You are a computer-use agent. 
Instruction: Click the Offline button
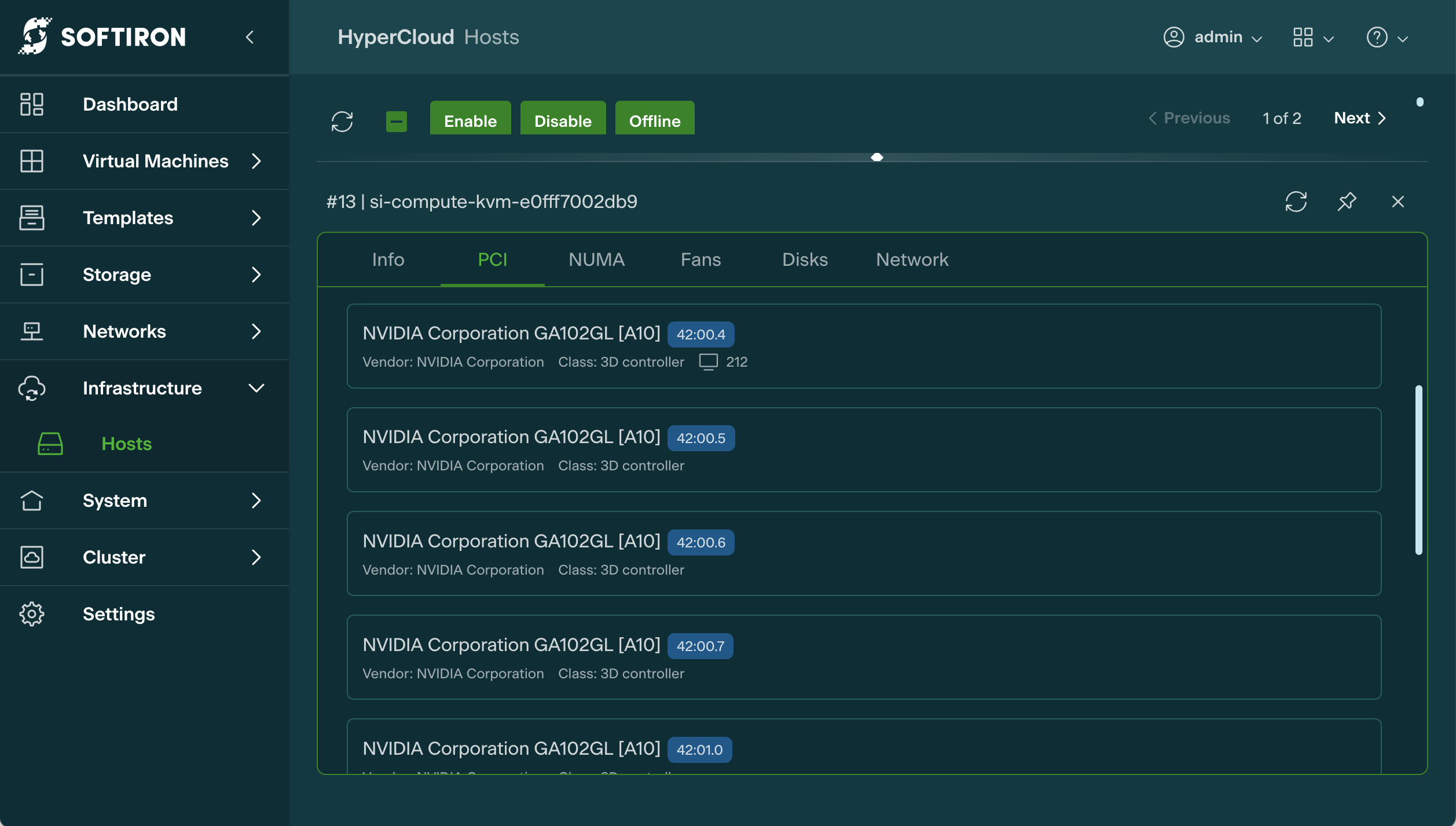(654, 120)
